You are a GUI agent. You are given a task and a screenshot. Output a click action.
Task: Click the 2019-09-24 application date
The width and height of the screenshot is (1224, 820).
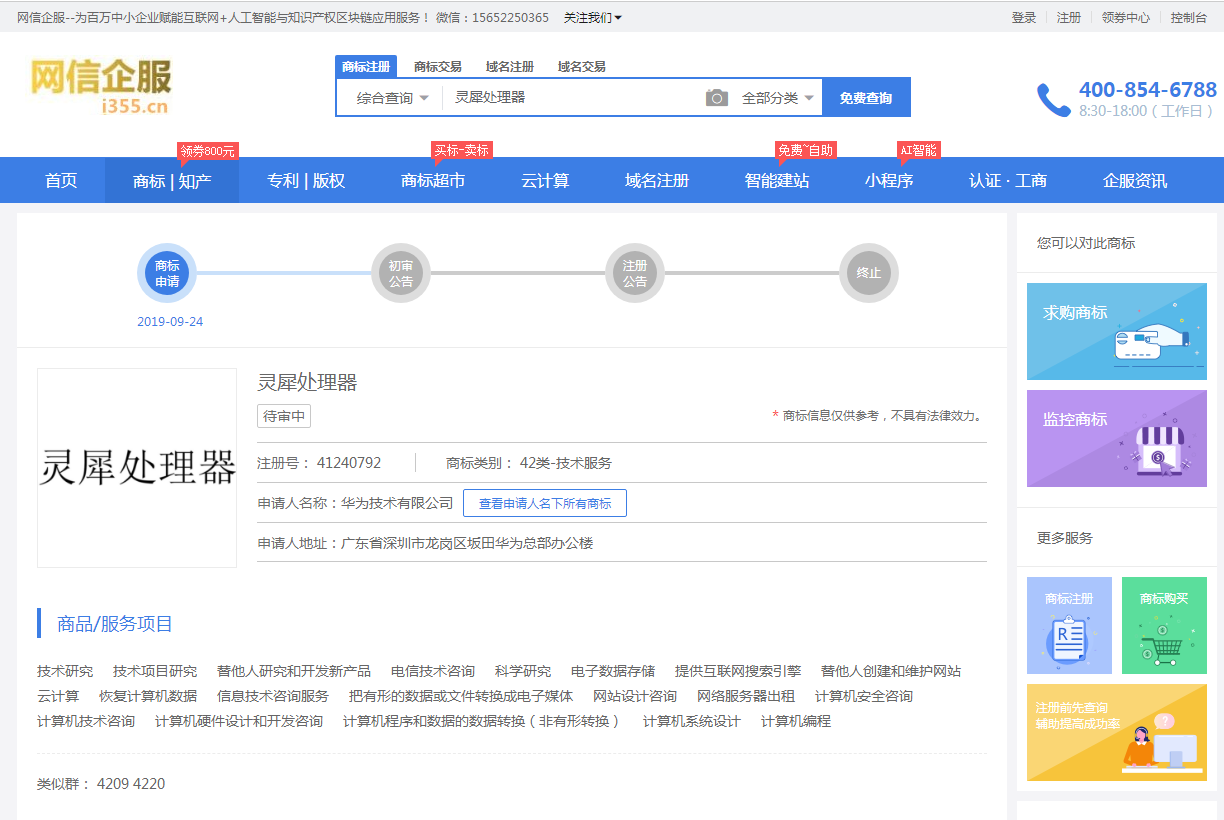click(x=170, y=322)
